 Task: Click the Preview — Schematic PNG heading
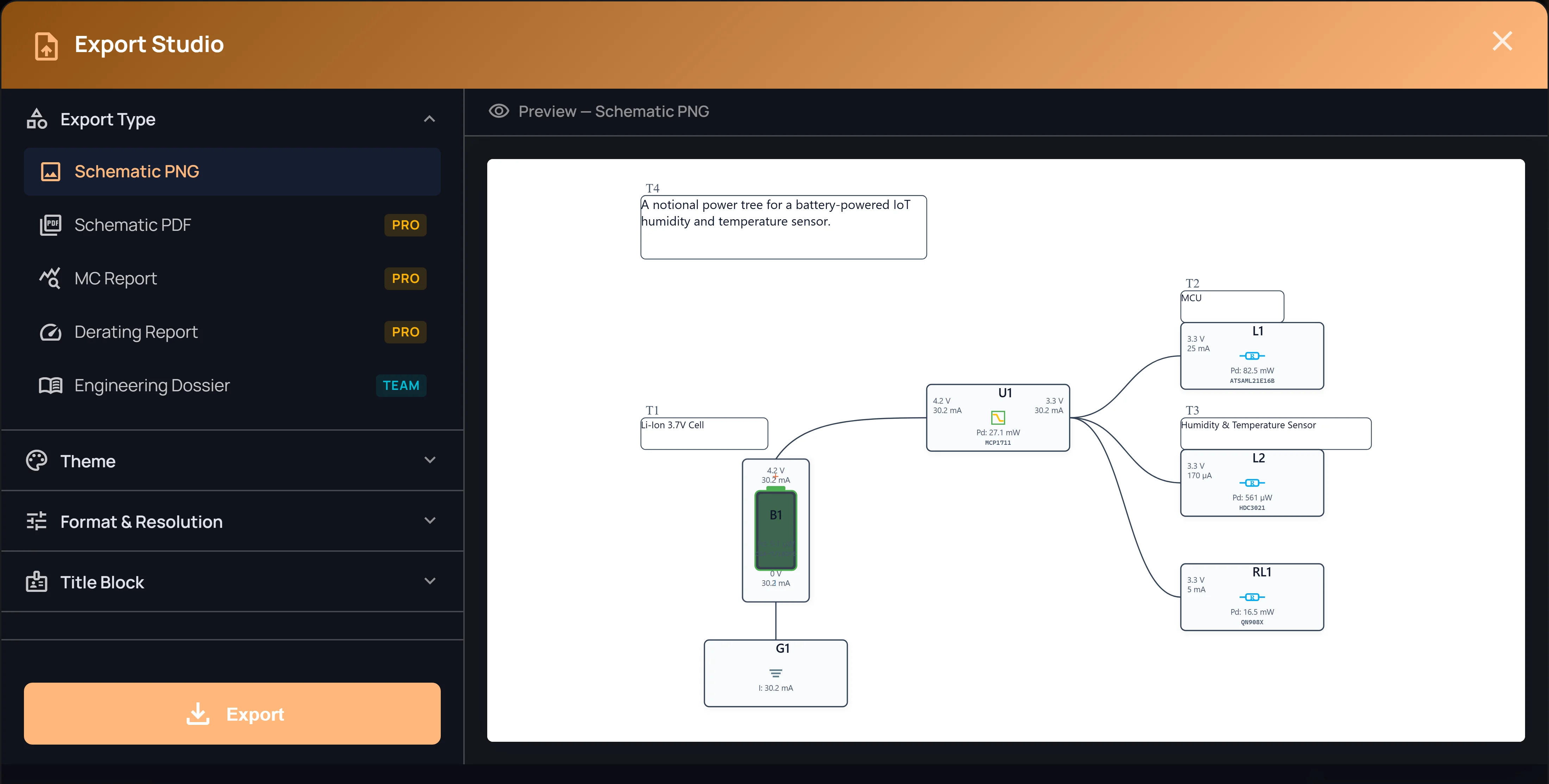point(613,112)
